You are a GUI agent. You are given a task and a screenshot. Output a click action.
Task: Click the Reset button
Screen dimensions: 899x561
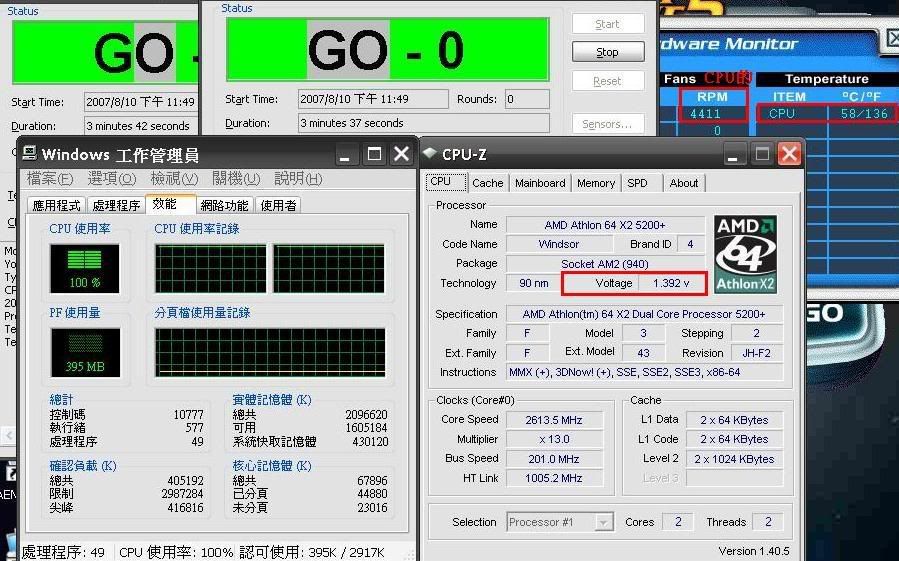tap(608, 81)
